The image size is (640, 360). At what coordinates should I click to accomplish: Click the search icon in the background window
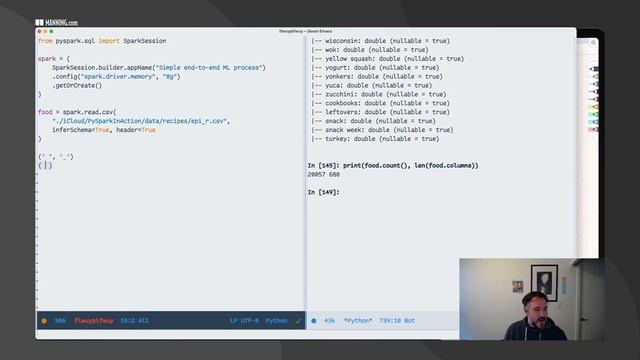(593, 42)
